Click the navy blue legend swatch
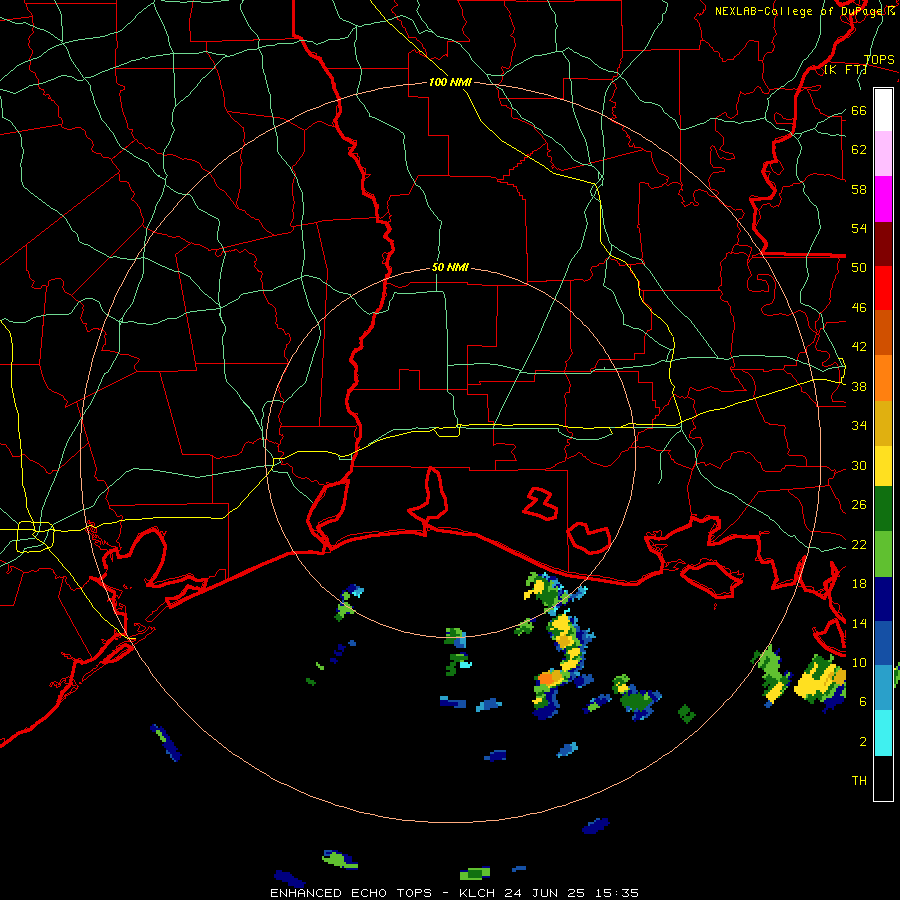 [883, 599]
